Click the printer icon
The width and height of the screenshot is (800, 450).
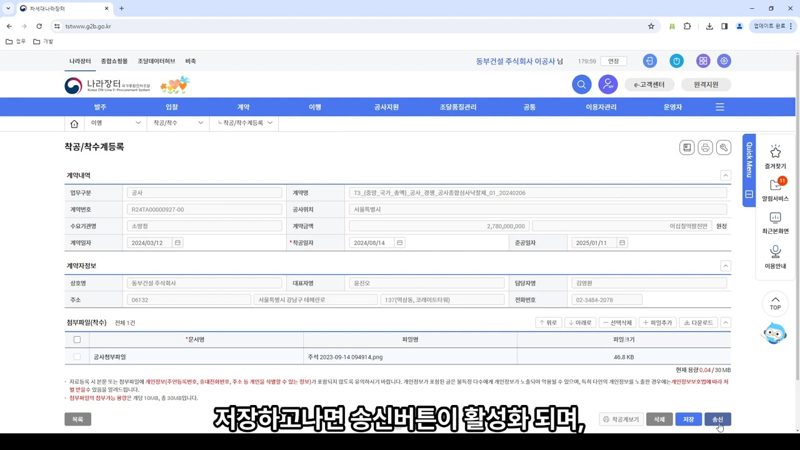point(705,147)
